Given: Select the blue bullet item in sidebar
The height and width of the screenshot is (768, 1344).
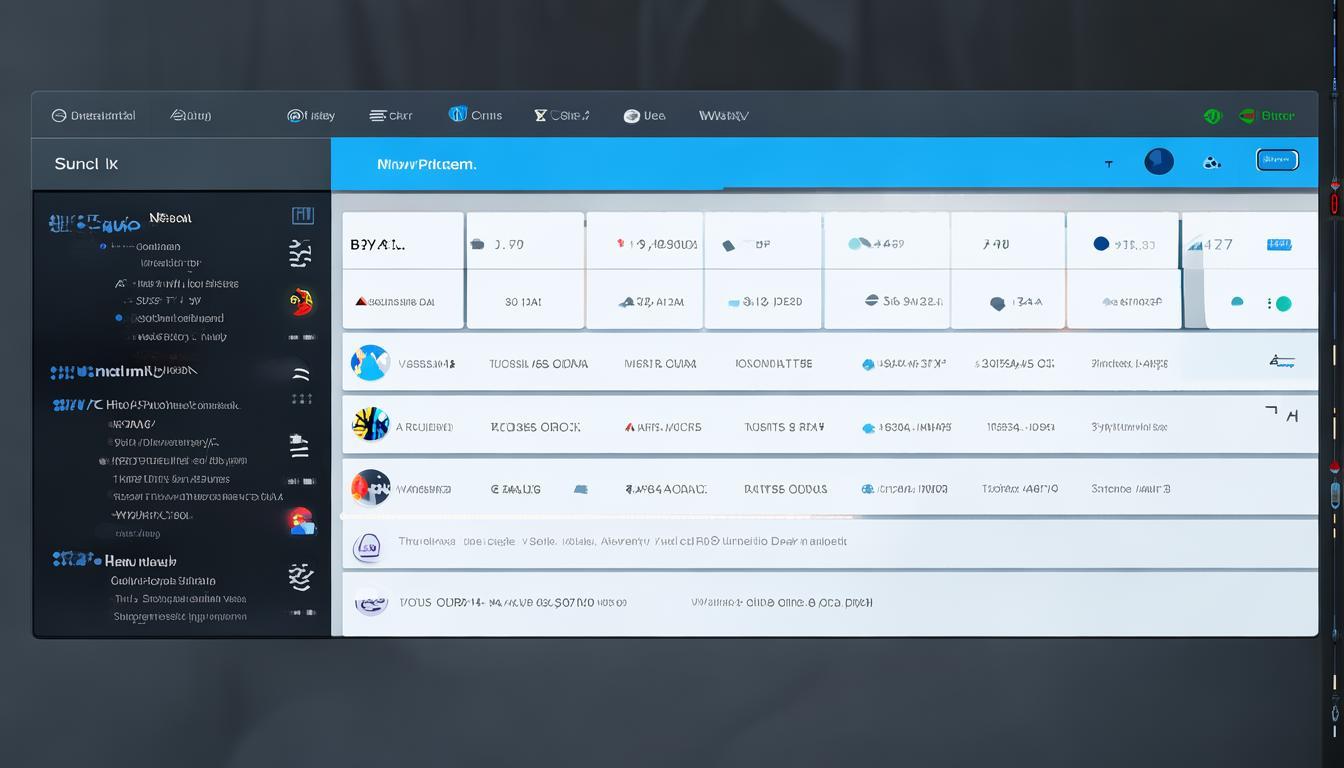Looking at the screenshot, I should 119,318.
